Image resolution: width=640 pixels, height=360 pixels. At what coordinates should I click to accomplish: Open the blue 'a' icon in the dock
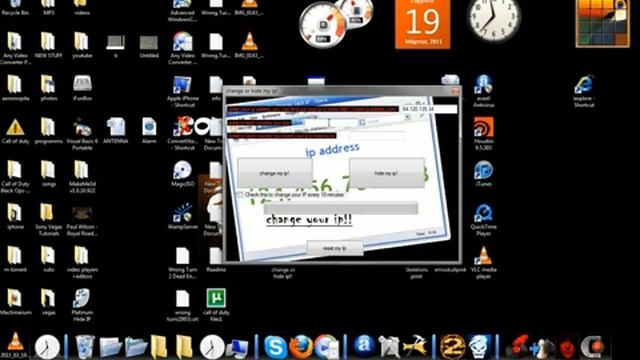pyautogui.click(x=364, y=346)
